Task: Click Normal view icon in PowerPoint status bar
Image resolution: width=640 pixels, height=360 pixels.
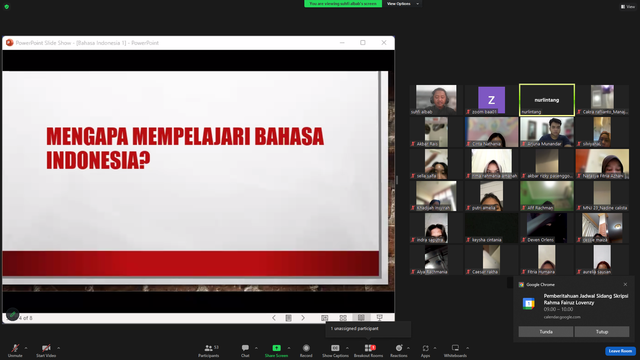Action: tap(324, 318)
